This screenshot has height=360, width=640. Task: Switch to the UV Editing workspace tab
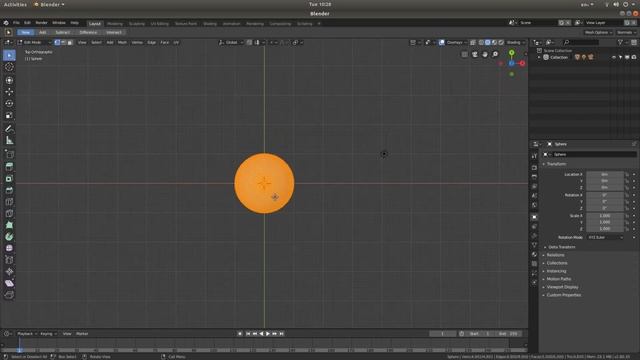pos(160,24)
